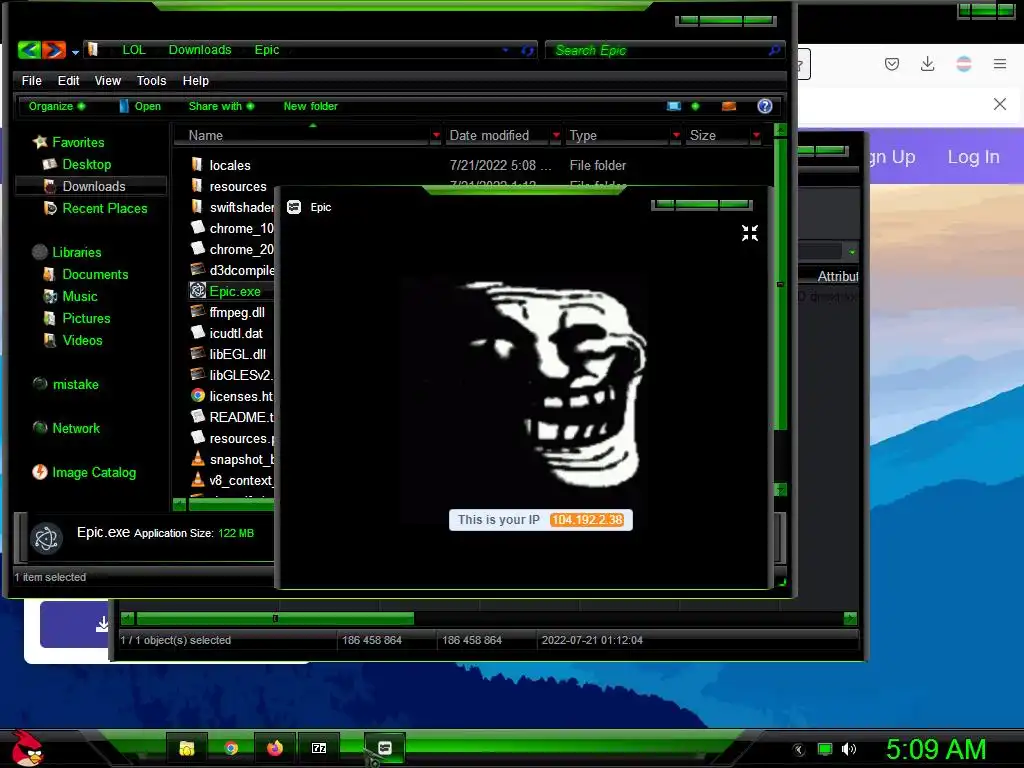Toggle the preview pane icon
This screenshot has height=768, width=1024.
[729, 106]
